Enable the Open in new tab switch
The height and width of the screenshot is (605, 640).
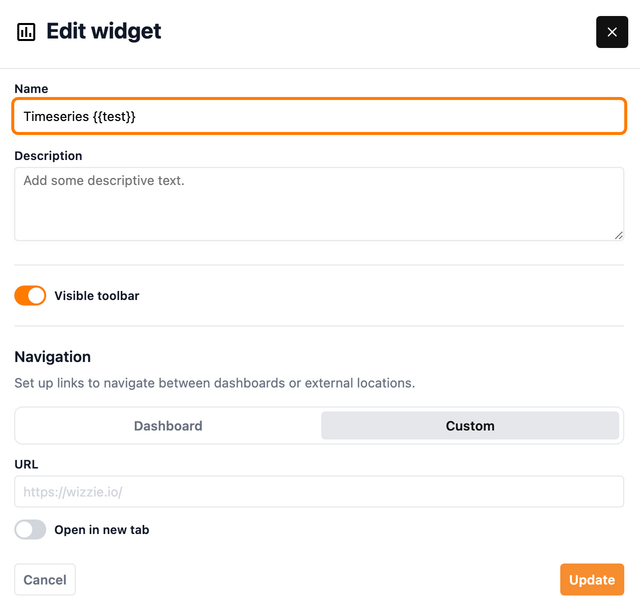coord(30,530)
